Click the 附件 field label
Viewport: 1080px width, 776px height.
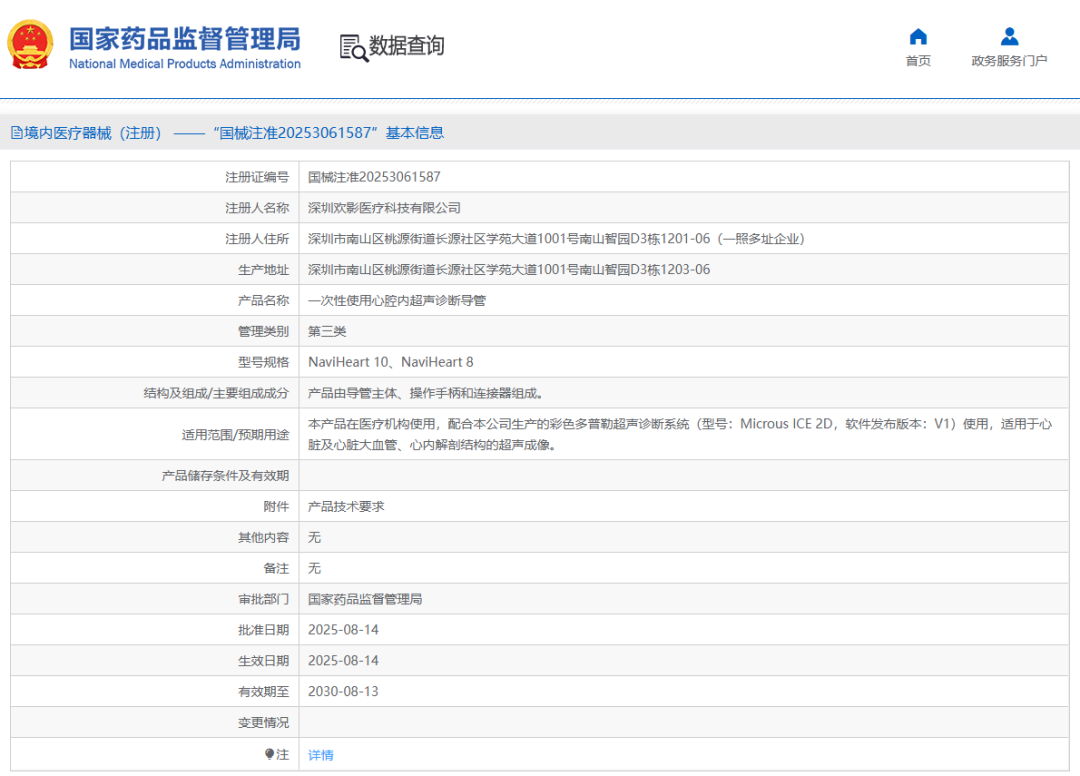(276, 507)
